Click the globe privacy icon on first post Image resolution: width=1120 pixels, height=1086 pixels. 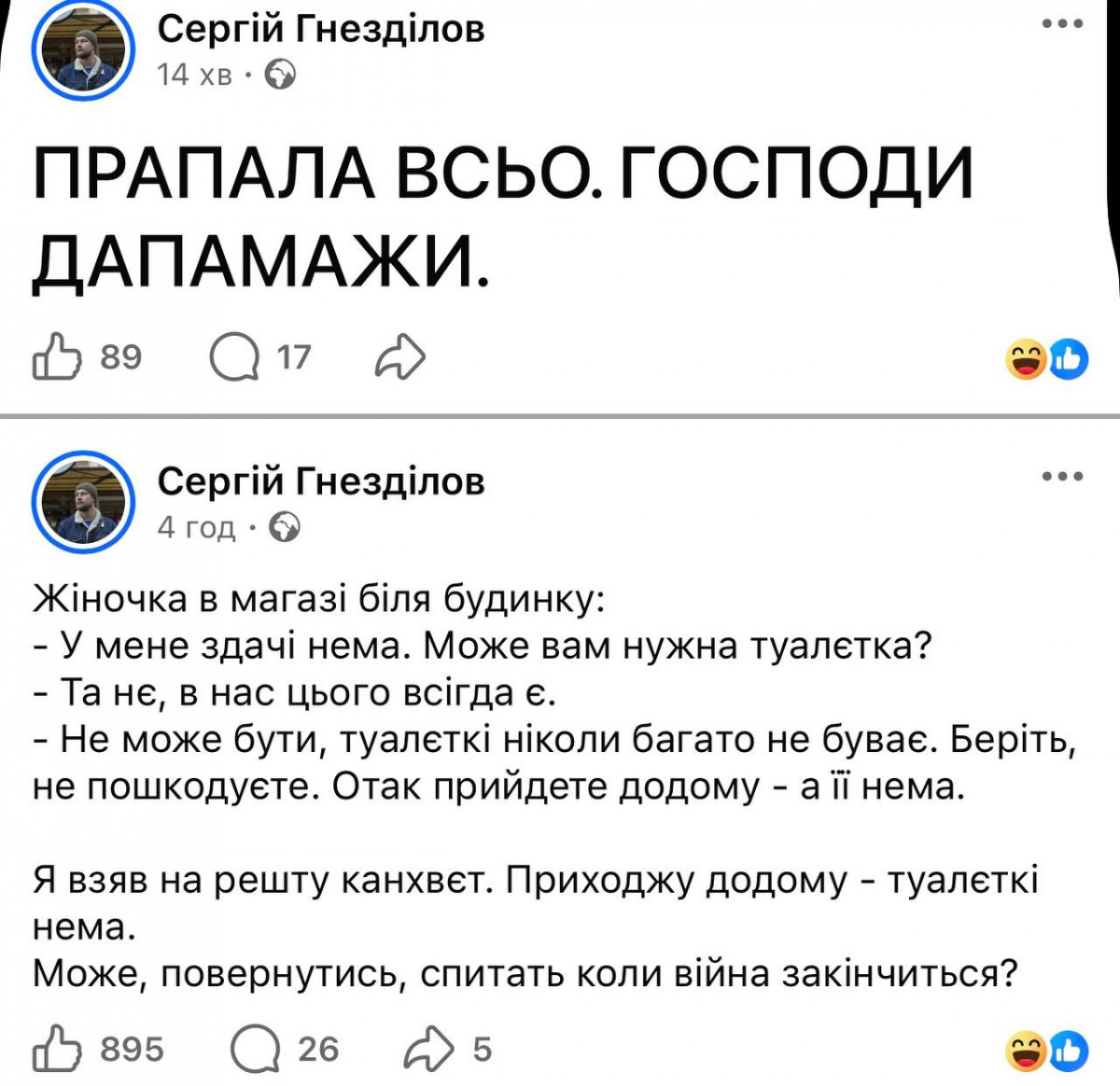[x=281, y=75]
